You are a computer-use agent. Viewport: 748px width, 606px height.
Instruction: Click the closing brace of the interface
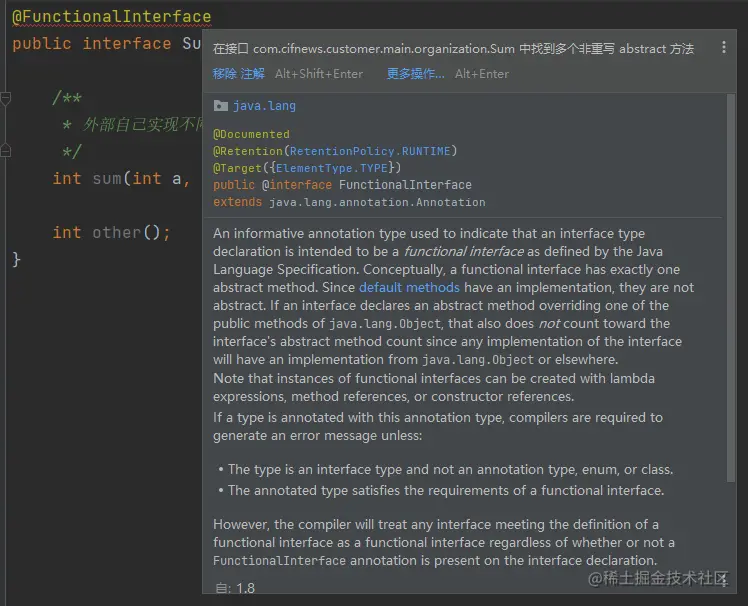pos(16,259)
